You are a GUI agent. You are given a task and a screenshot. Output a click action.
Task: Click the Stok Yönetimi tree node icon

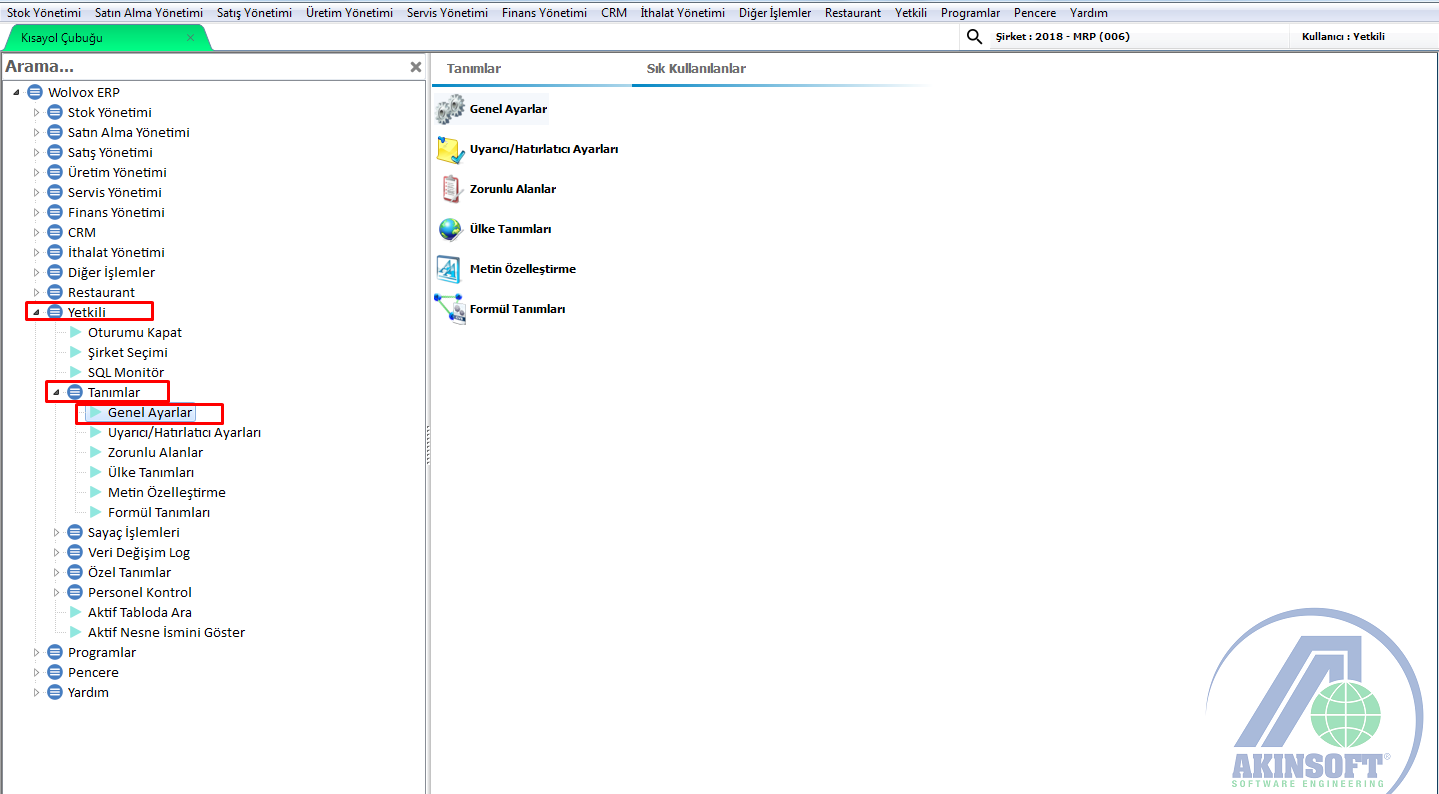[x=55, y=112]
